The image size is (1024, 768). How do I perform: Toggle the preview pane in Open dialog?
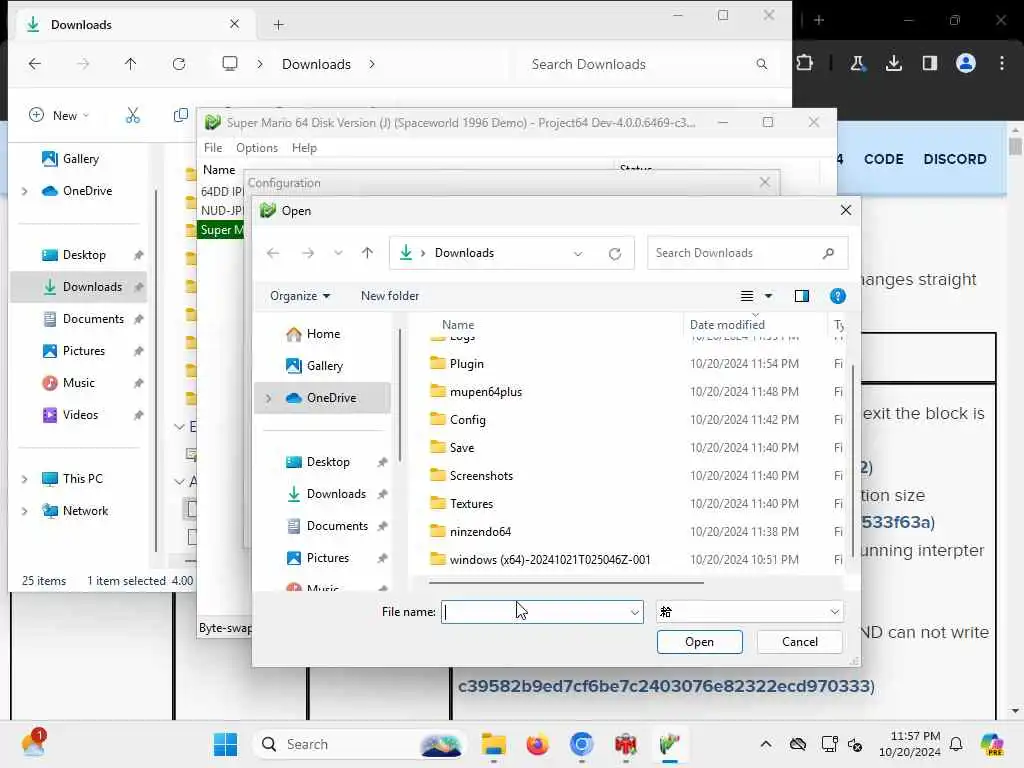(801, 296)
